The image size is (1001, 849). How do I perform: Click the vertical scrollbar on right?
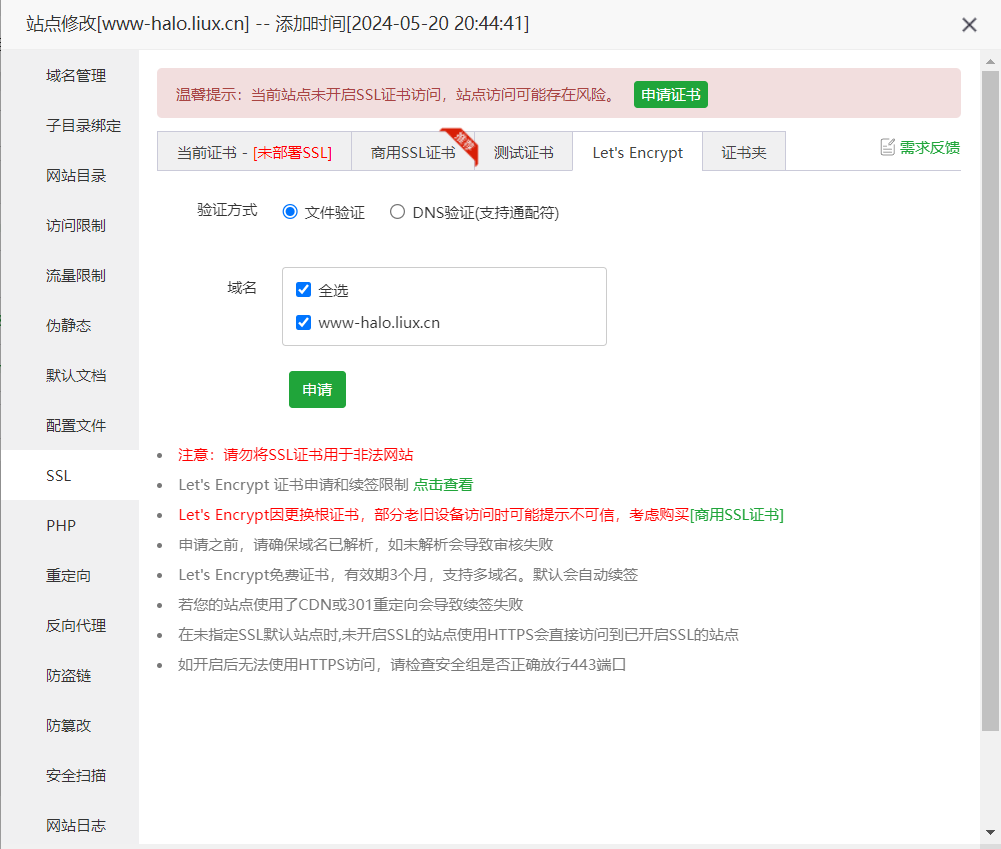click(990, 400)
